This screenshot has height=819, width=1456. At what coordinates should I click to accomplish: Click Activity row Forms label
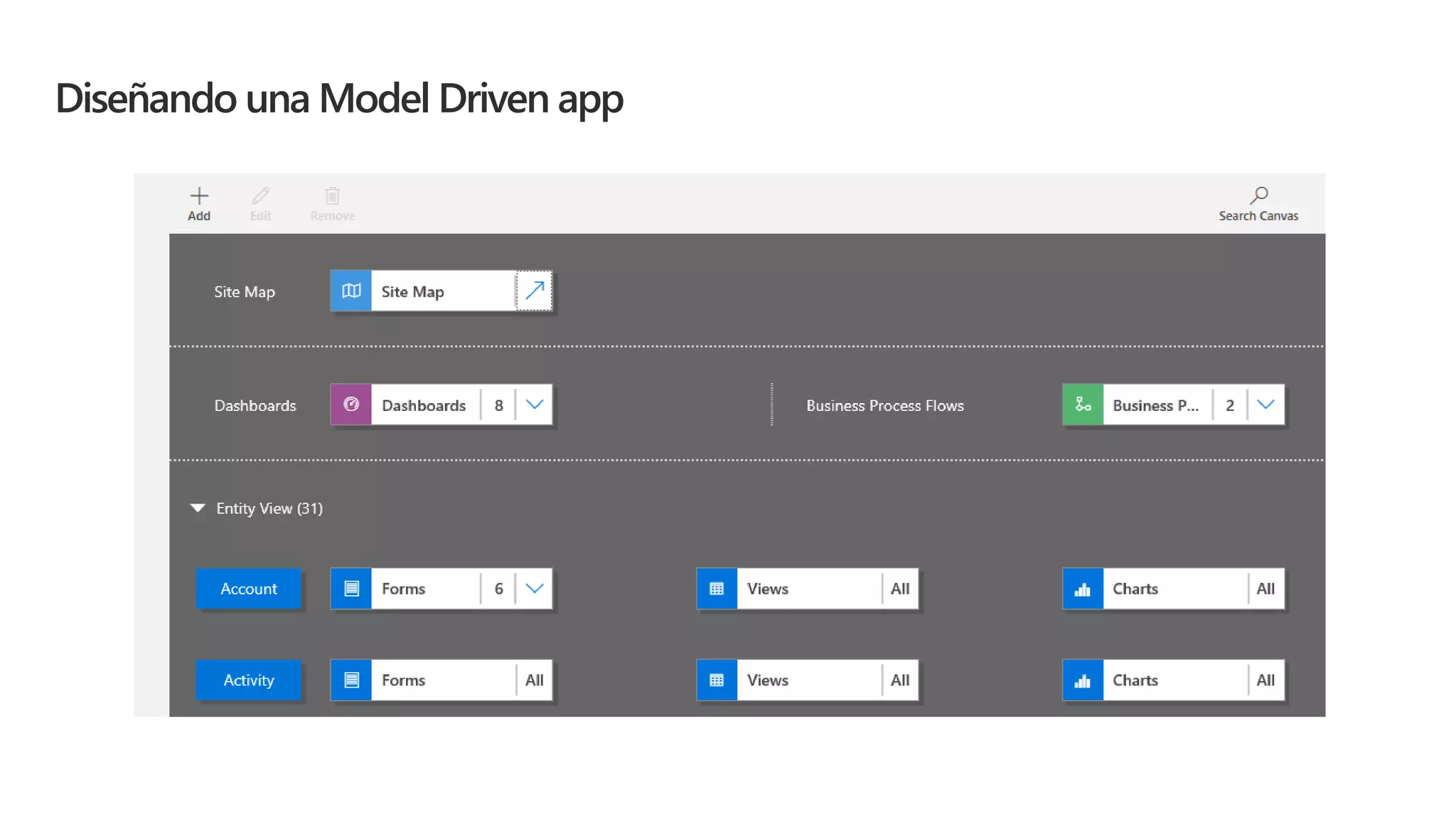403,680
